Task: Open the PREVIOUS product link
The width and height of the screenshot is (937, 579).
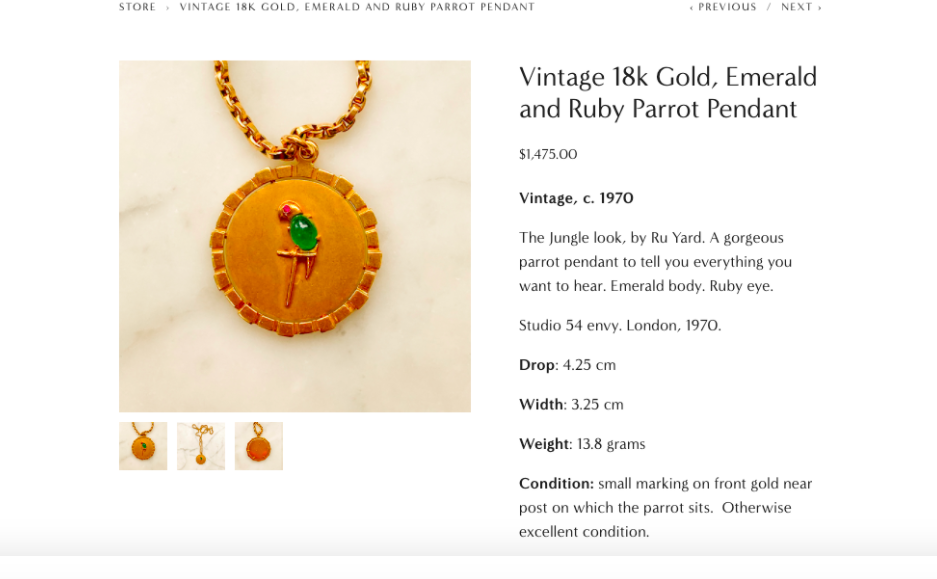Action: coord(727,7)
